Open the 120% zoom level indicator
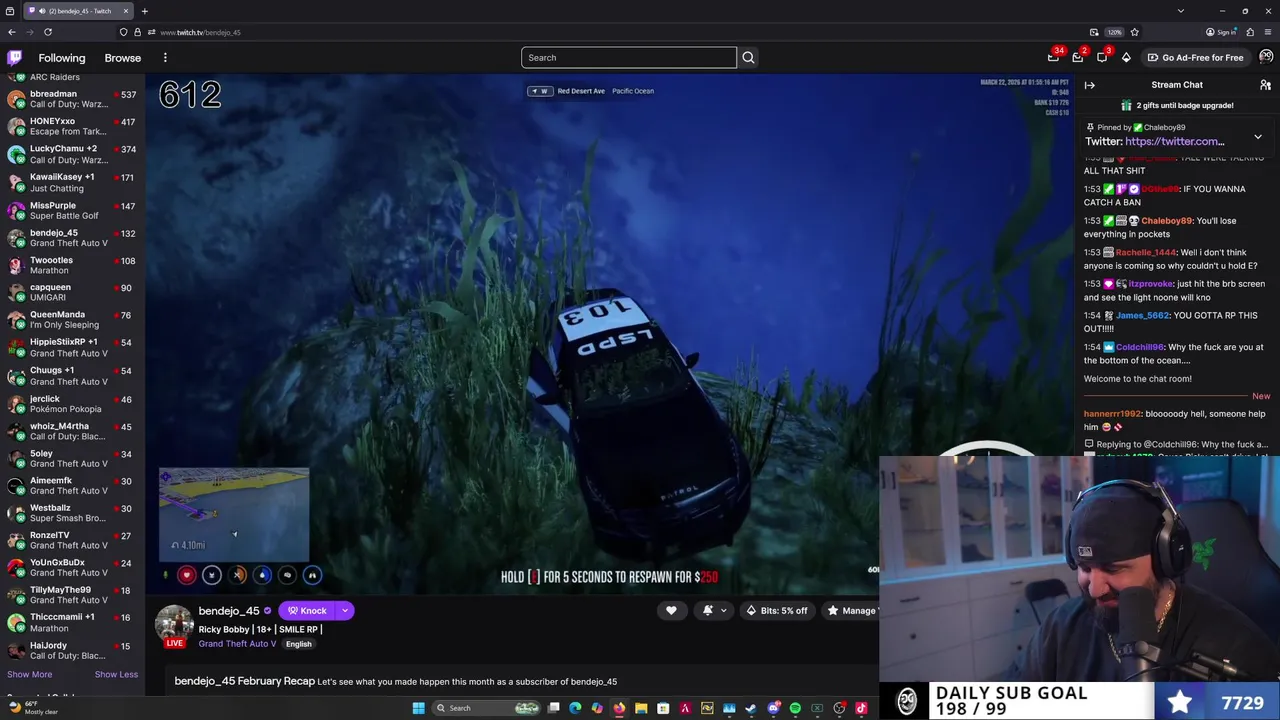 [x=1115, y=32]
